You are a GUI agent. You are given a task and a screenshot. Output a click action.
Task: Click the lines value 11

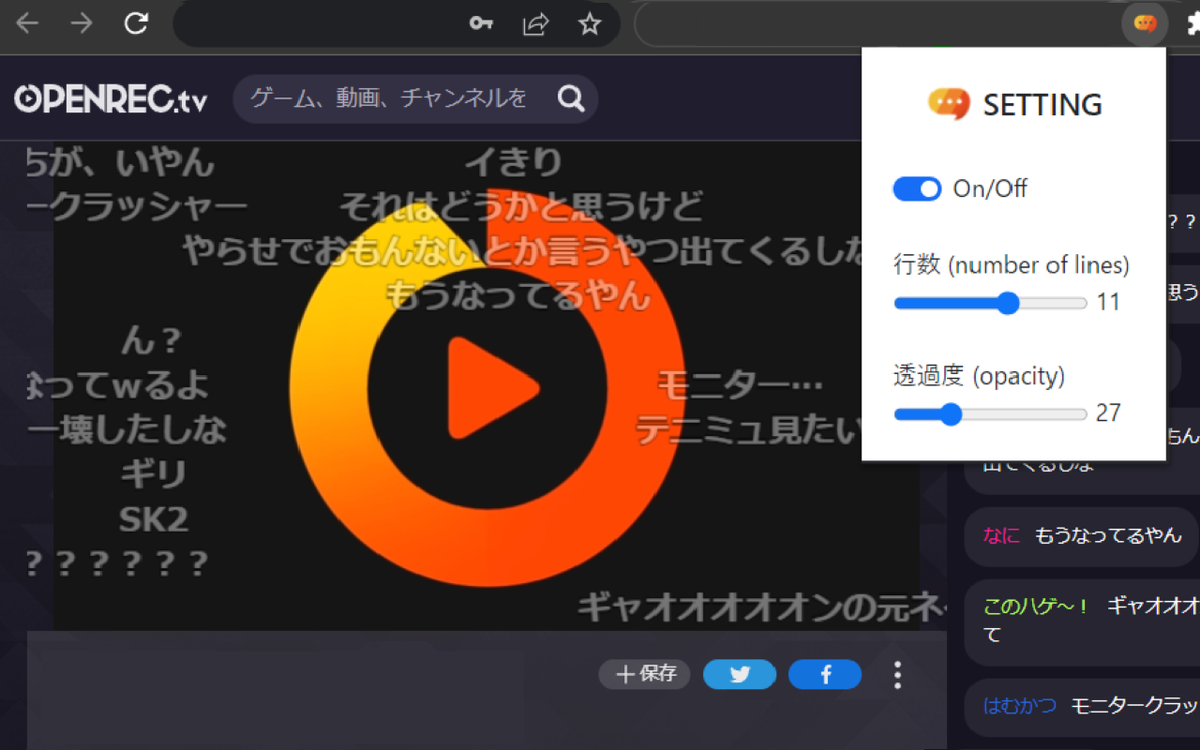coord(1108,303)
